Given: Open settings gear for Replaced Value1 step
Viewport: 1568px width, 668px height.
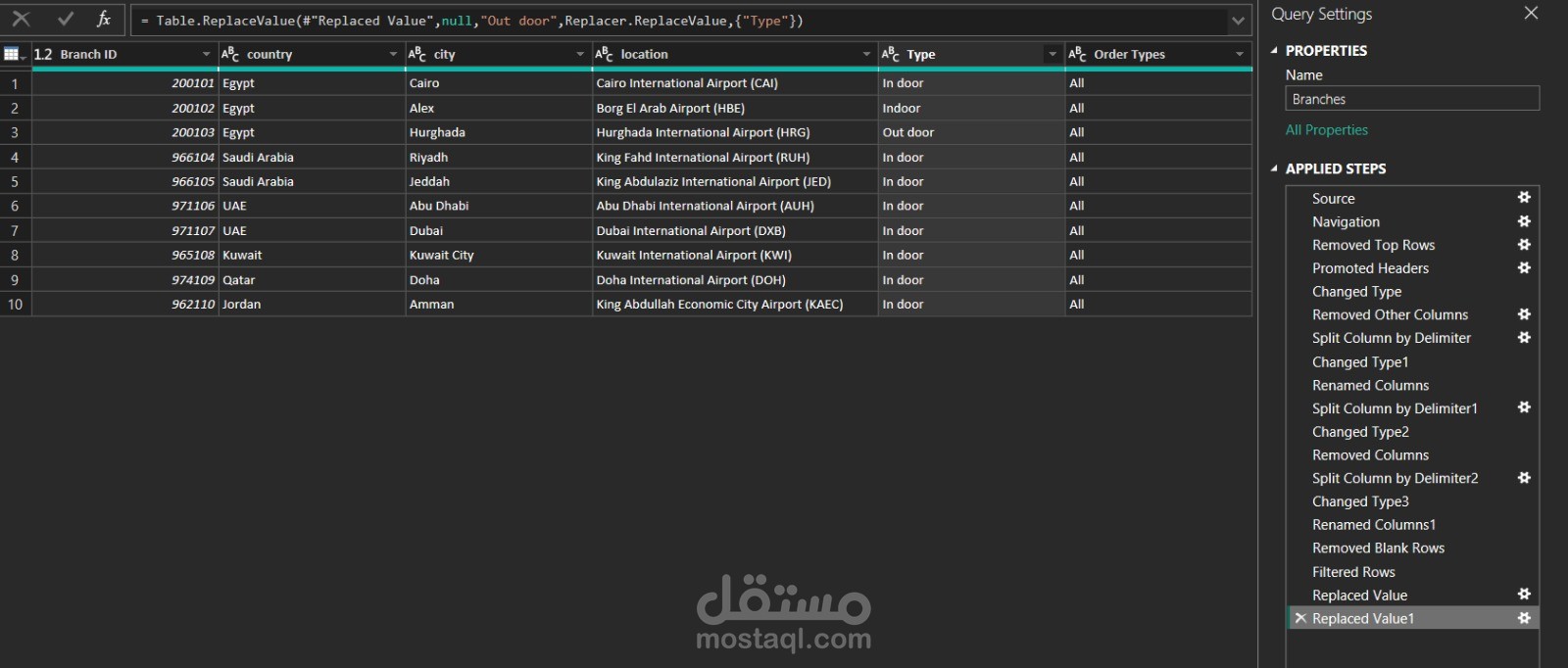Looking at the screenshot, I should 1524,618.
